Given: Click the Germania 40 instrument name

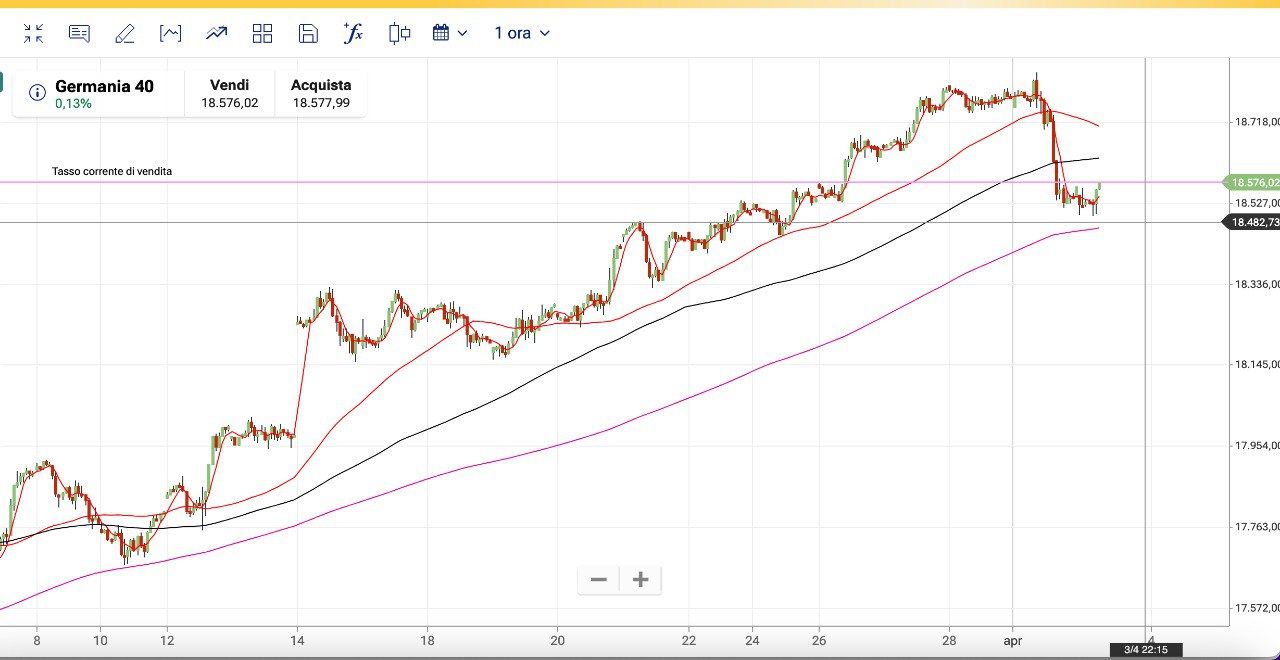Looking at the screenshot, I should point(104,86).
